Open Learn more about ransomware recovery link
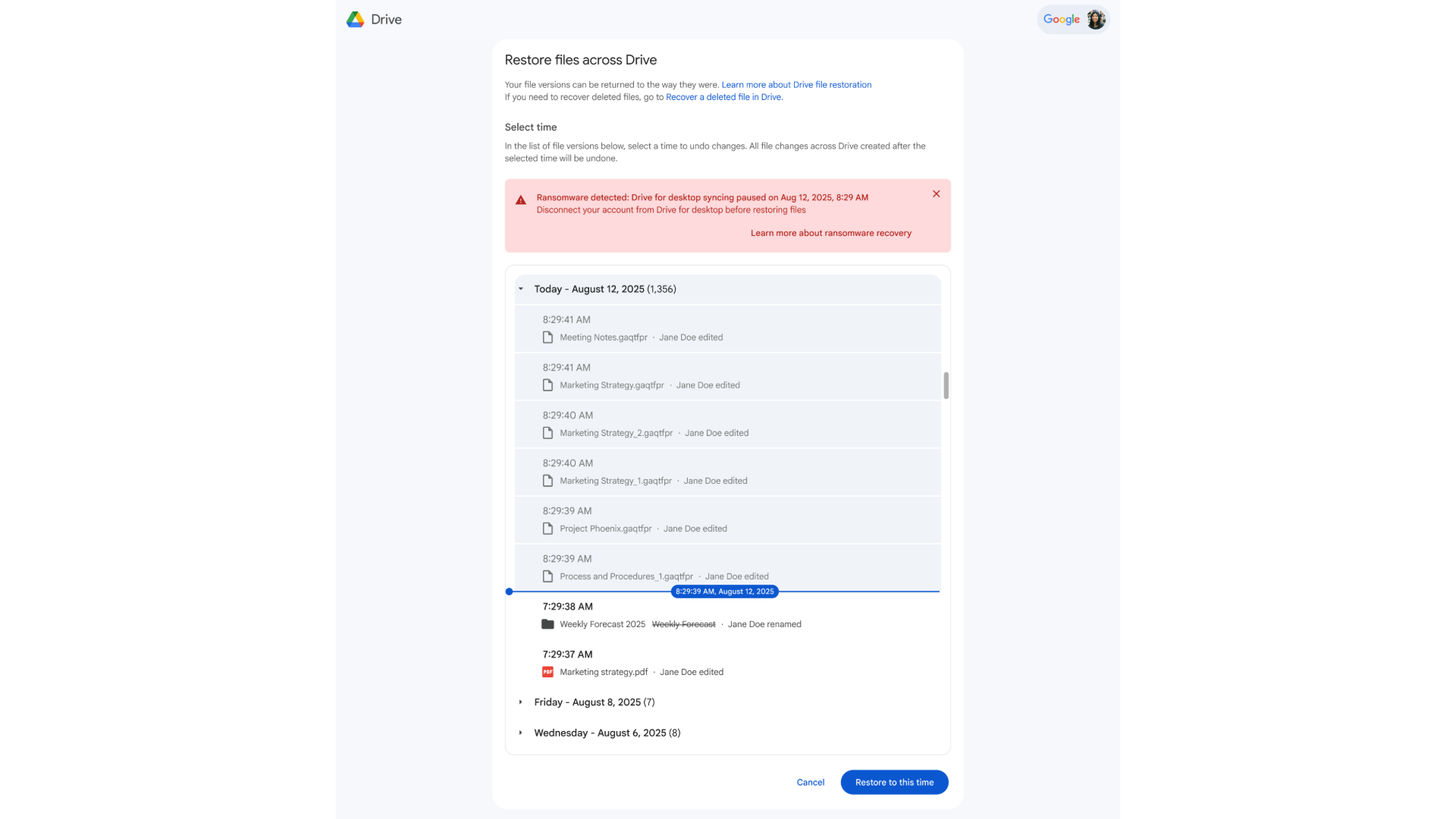 pyautogui.click(x=830, y=233)
